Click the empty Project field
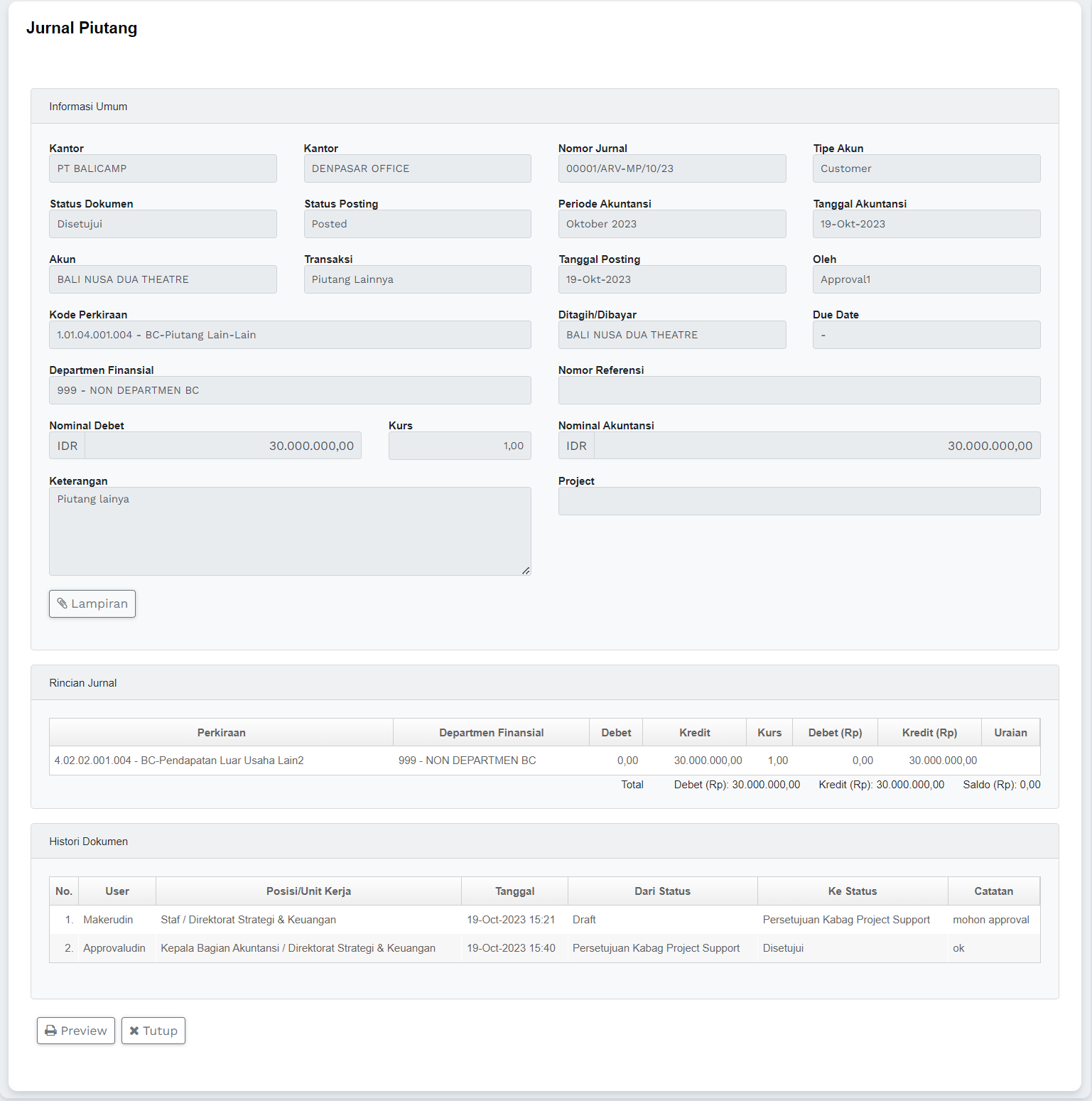 click(799, 501)
